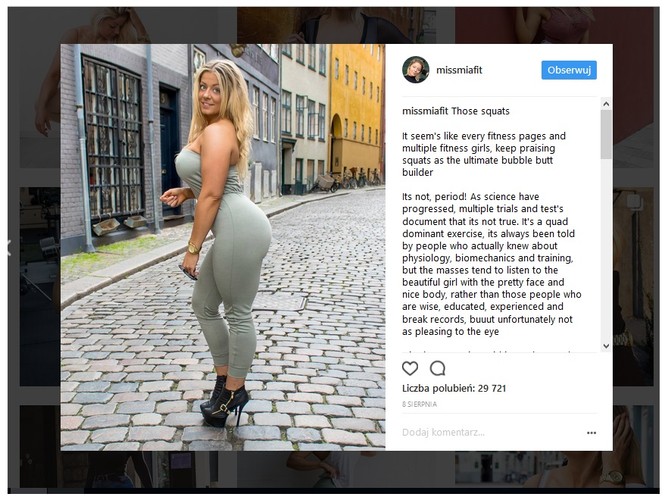The width and height of the screenshot is (668, 500).
Task: Click the speech bubble comment icon
Action: (438, 368)
